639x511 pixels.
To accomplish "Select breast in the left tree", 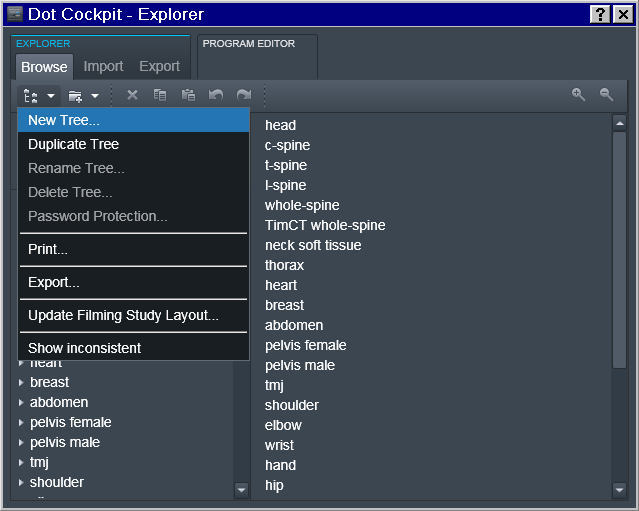I will point(50,383).
